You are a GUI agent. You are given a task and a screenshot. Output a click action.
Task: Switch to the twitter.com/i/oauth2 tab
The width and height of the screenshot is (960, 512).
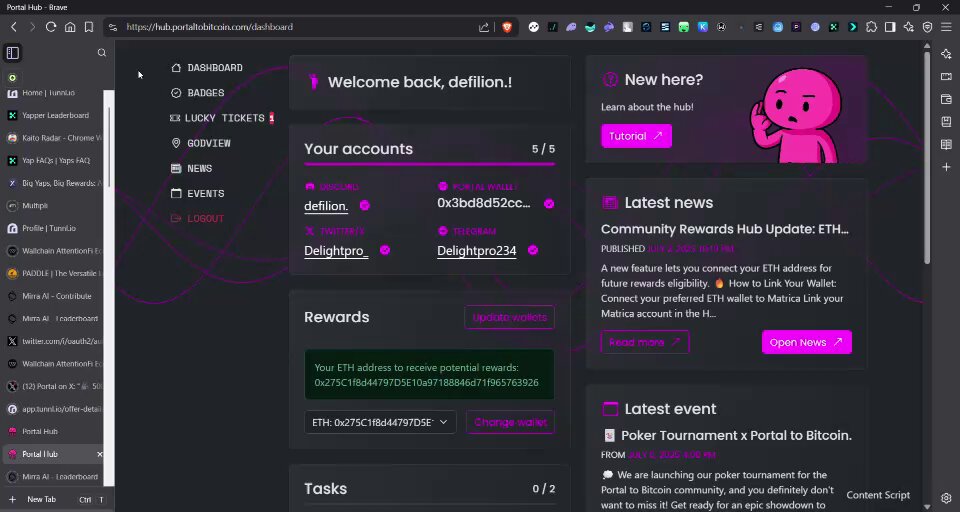click(53, 341)
